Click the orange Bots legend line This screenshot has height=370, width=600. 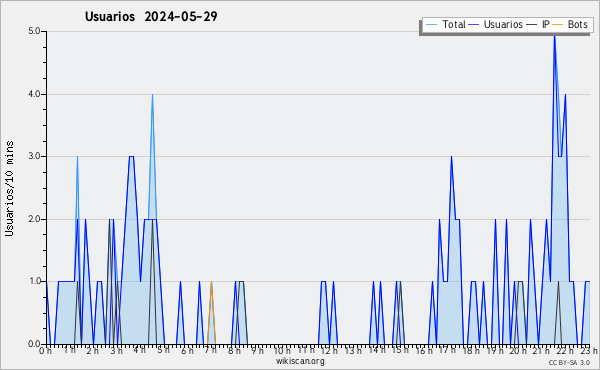pyautogui.click(x=558, y=24)
